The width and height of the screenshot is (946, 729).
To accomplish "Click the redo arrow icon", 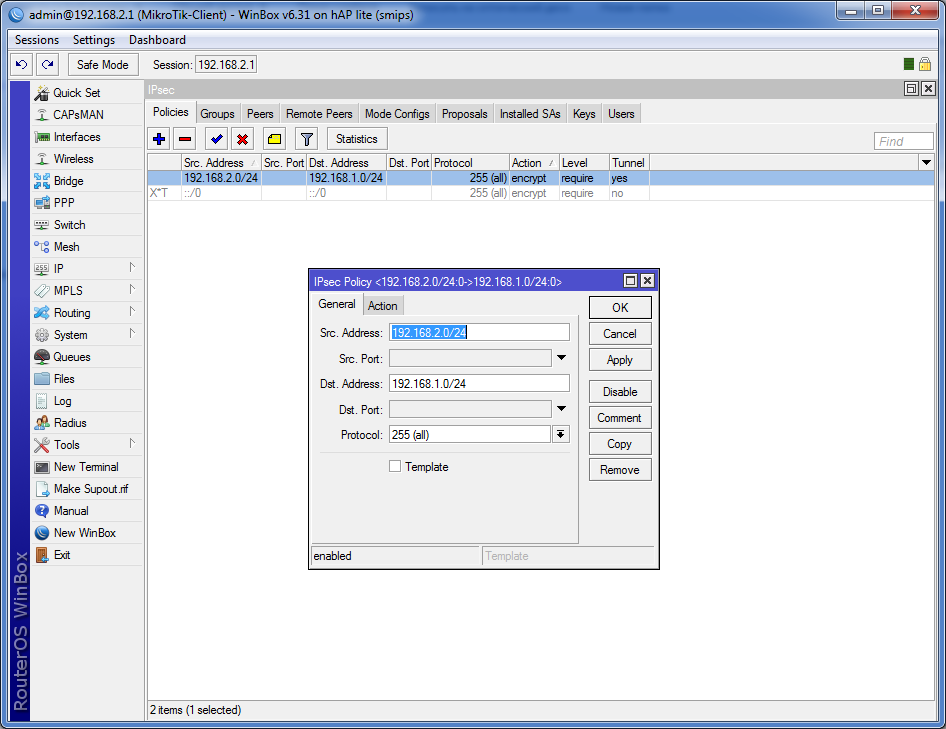I will coord(47,64).
